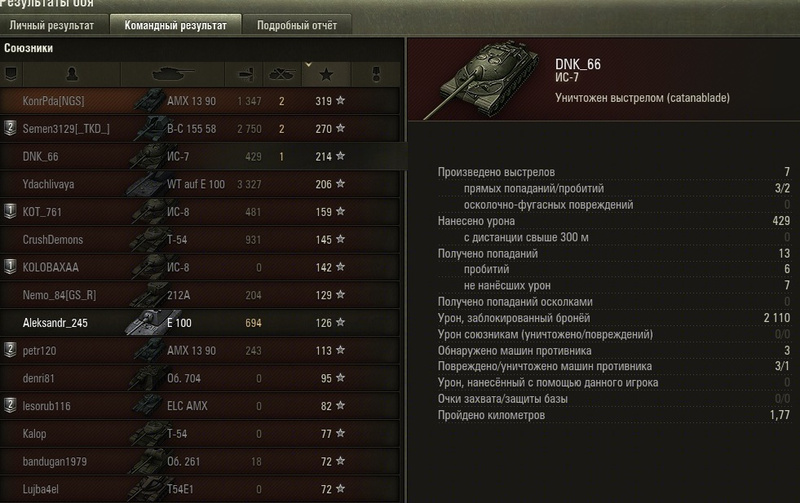
Task: Switch to Личный результат tab
Action: tap(53, 25)
